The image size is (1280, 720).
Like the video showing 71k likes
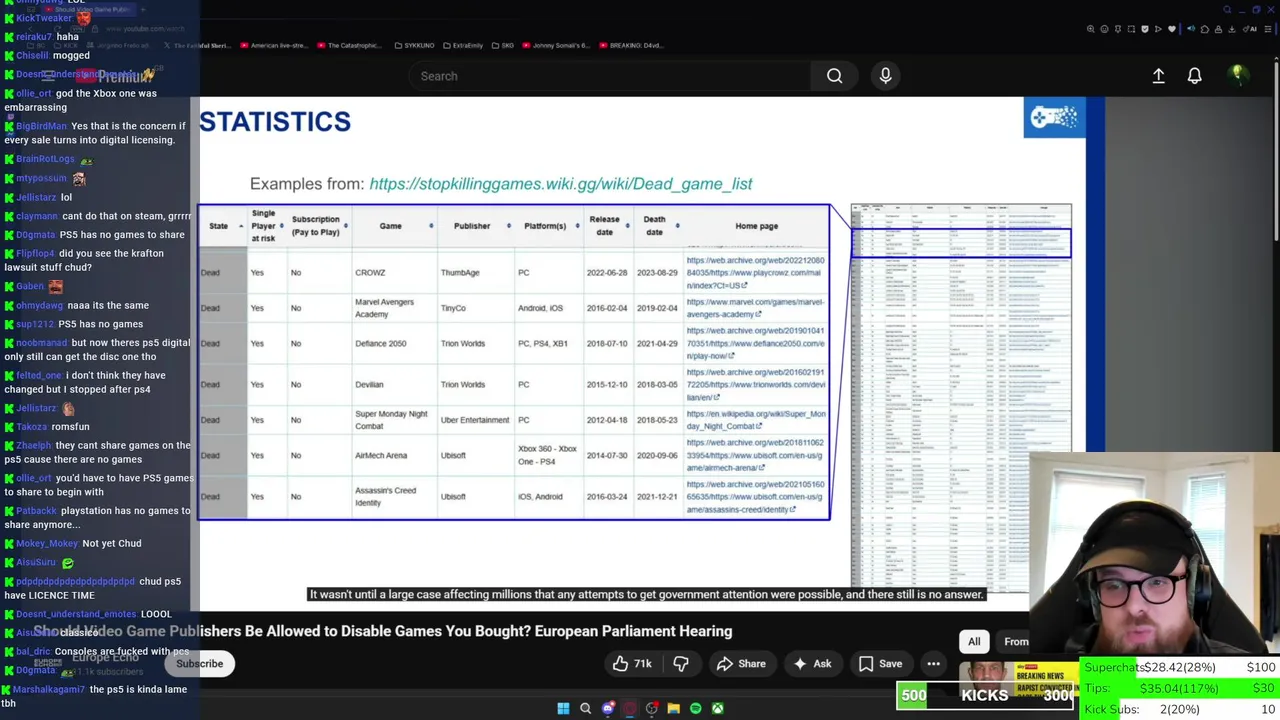(x=632, y=664)
